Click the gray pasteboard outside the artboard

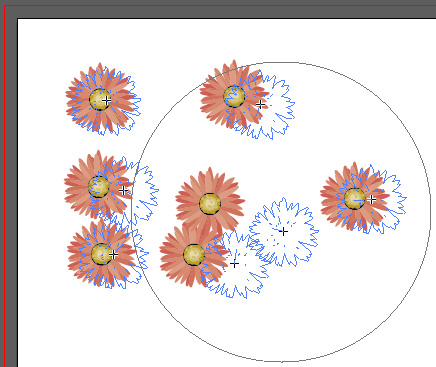coord(10,200)
